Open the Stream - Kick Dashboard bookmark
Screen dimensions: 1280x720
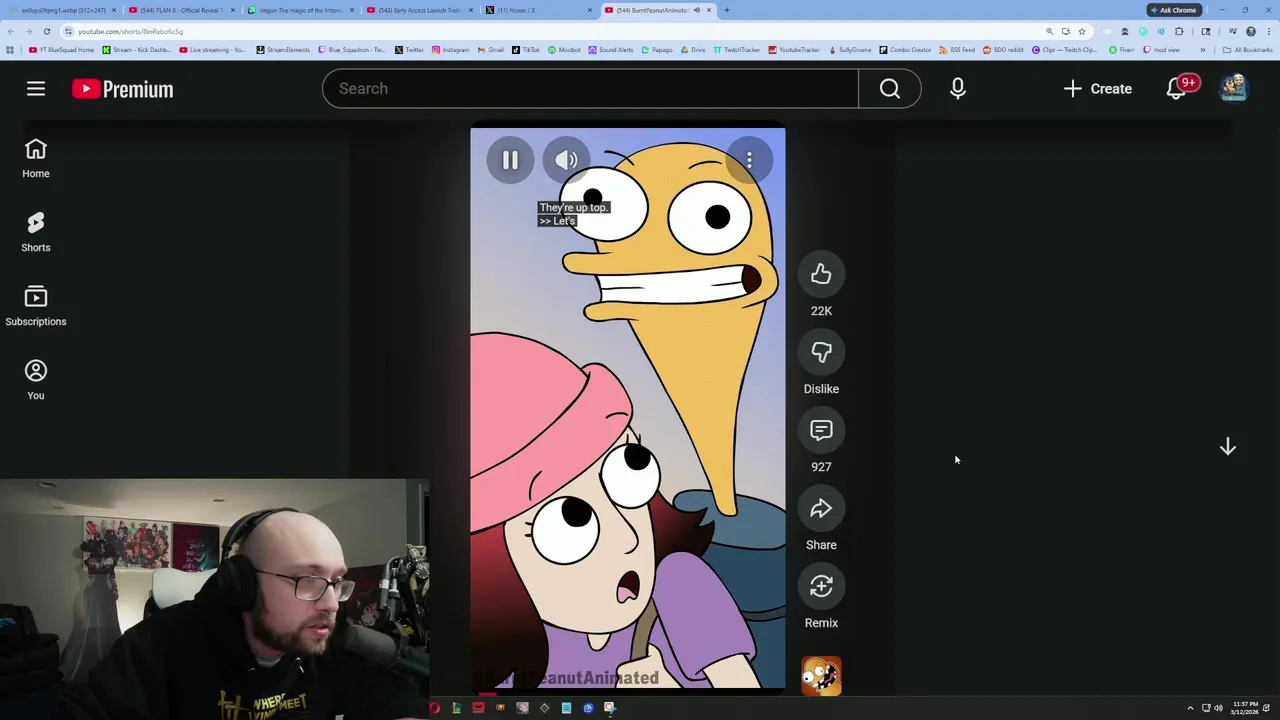[x=136, y=50]
